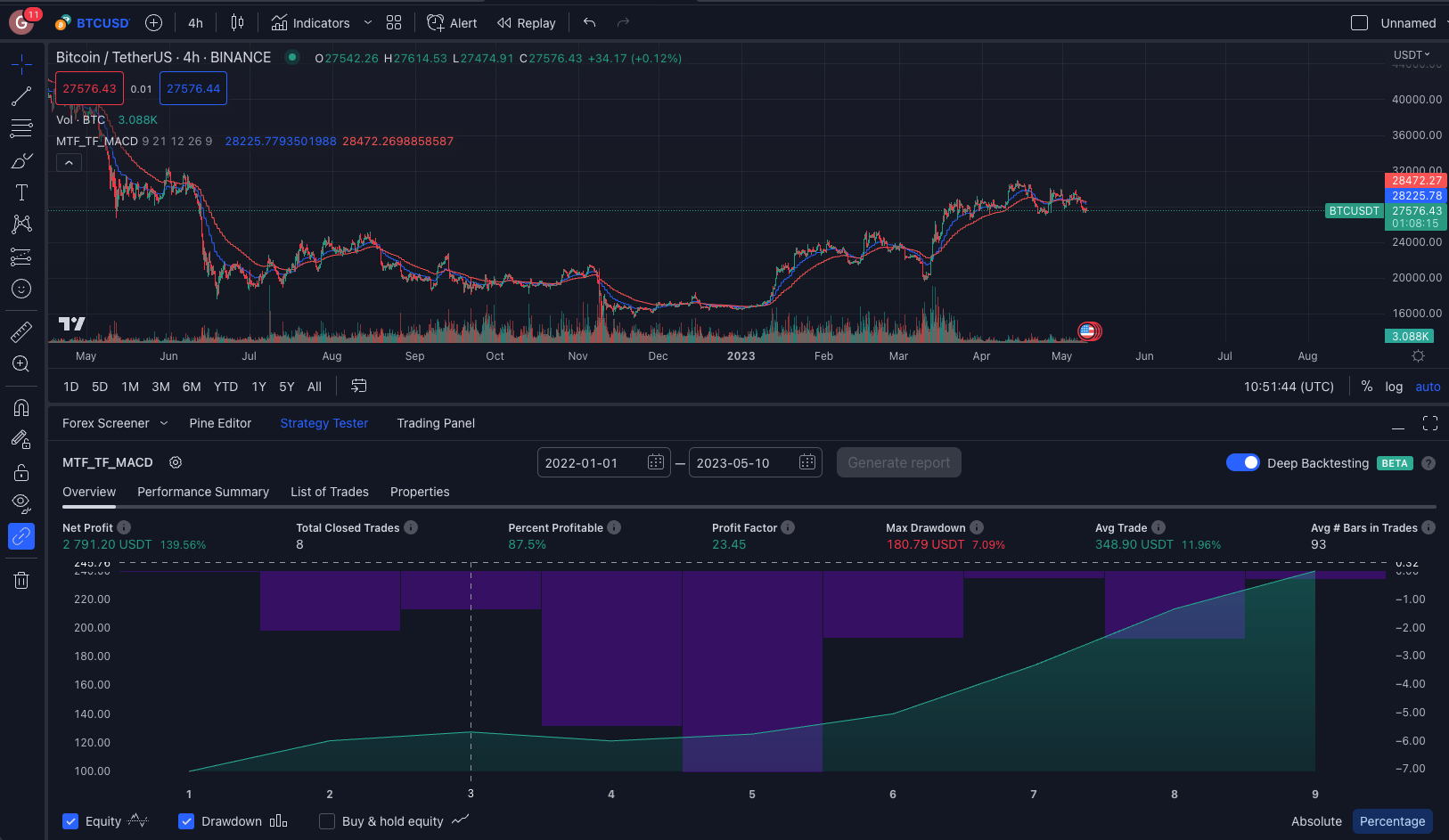The image size is (1449, 840).
Task: Switch chart values to Absolute
Action: point(1316,821)
